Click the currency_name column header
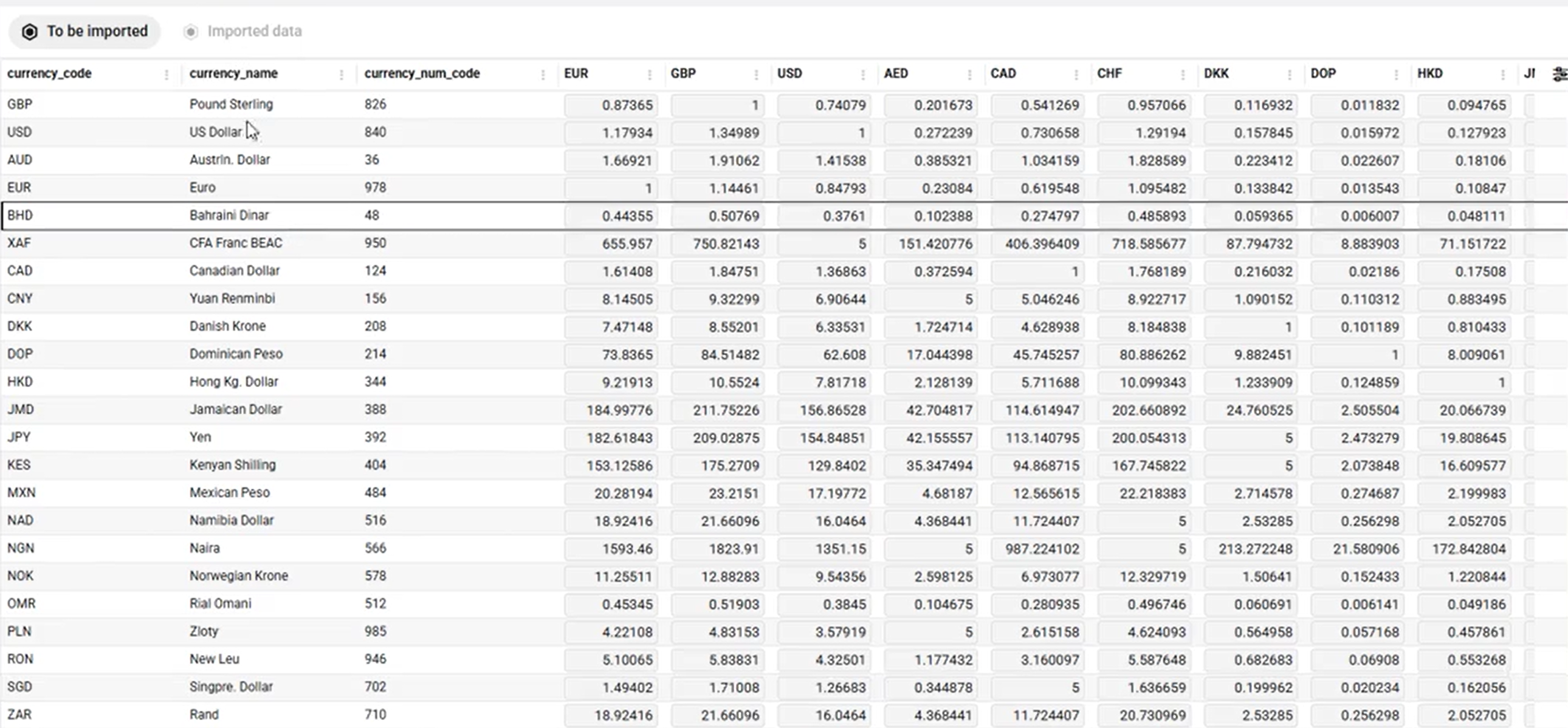 click(x=234, y=74)
